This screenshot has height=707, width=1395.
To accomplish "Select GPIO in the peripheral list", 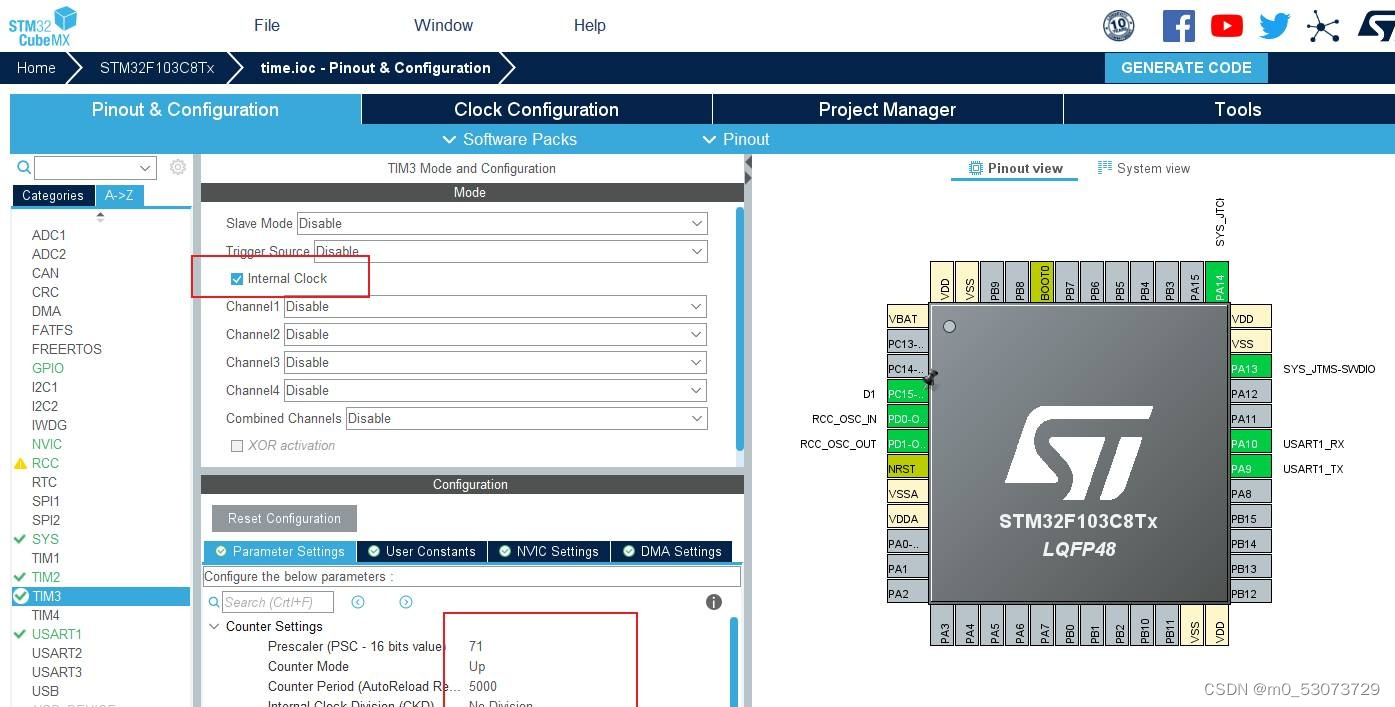I will coord(48,368).
